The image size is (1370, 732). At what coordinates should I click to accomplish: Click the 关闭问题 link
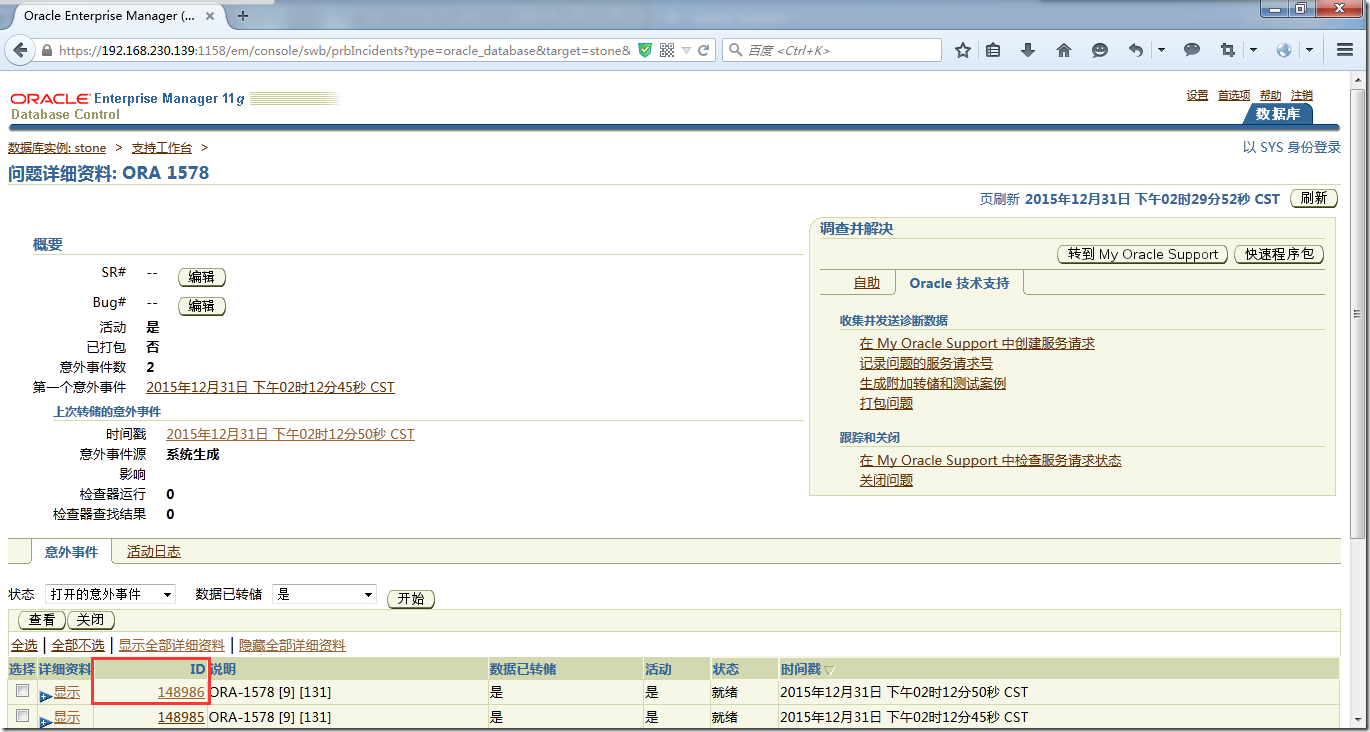pos(886,480)
